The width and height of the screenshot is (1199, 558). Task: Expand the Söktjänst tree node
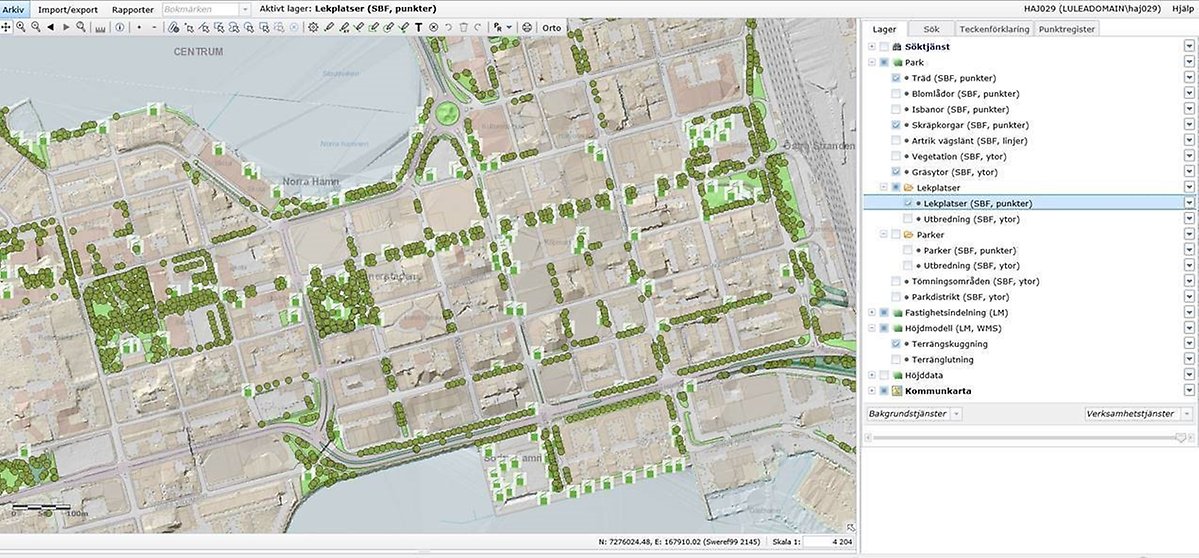(x=872, y=47)
